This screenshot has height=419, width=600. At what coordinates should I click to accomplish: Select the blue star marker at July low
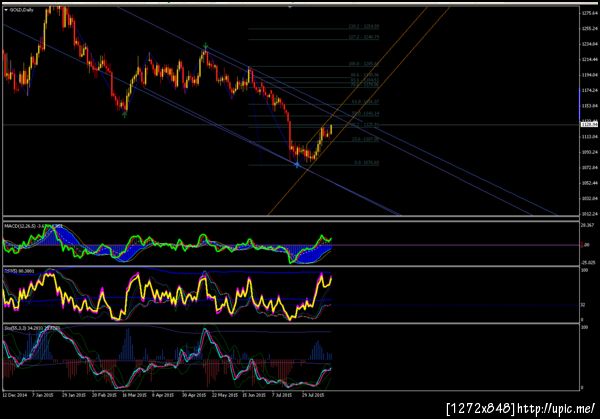(x=297, y=164)
